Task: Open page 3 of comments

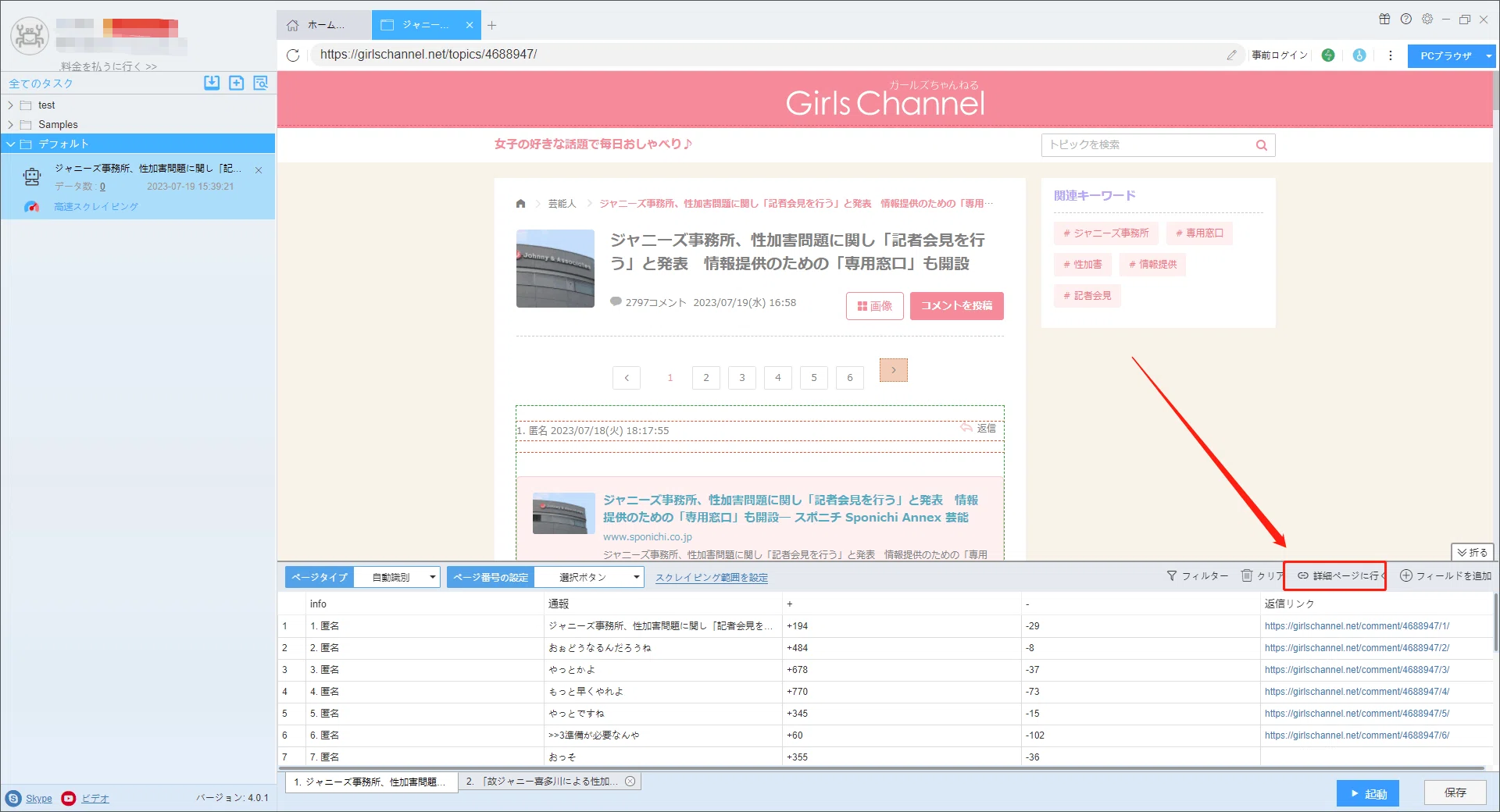Action: tap(742, 378)
